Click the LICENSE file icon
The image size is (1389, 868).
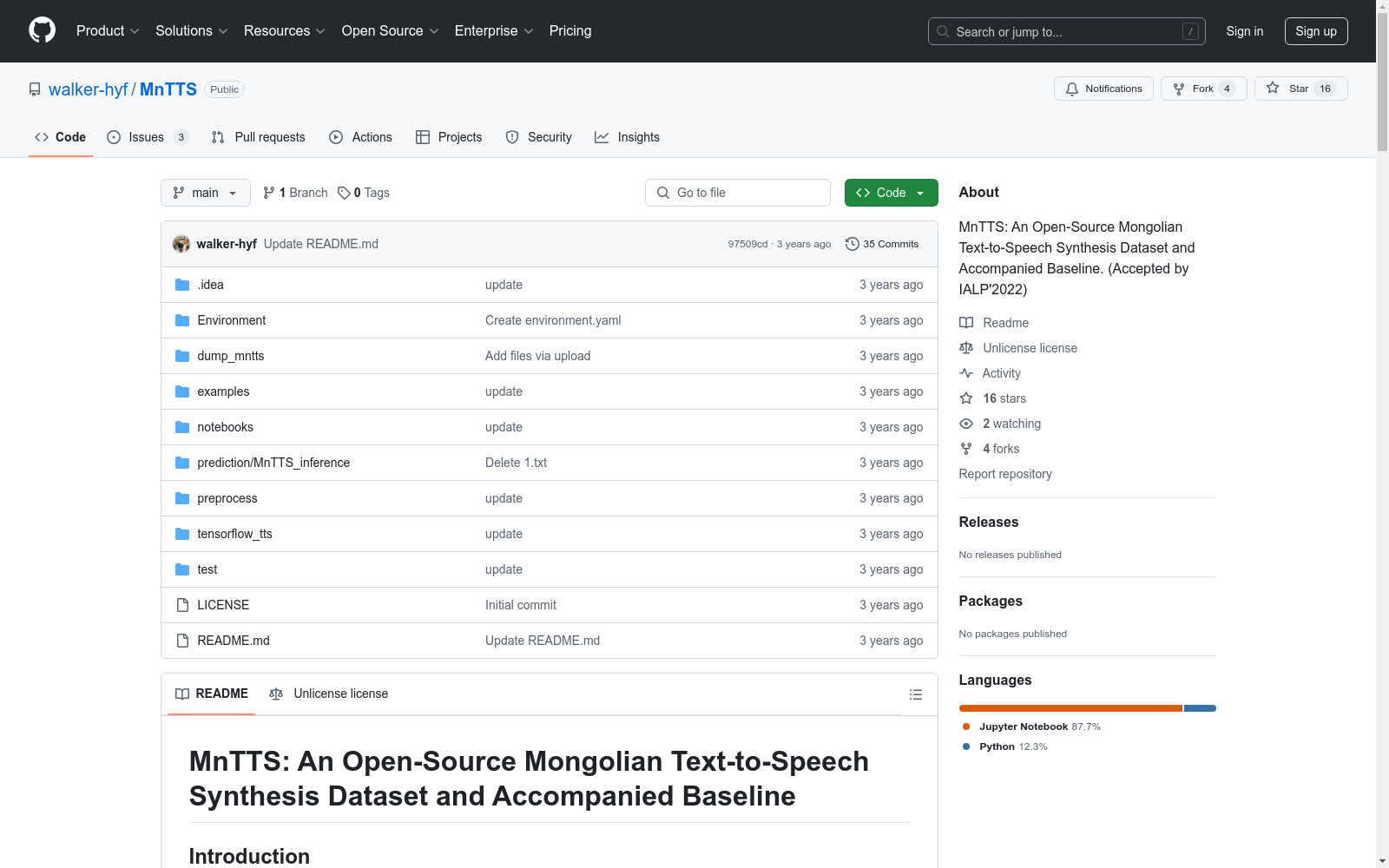[182, 605]
